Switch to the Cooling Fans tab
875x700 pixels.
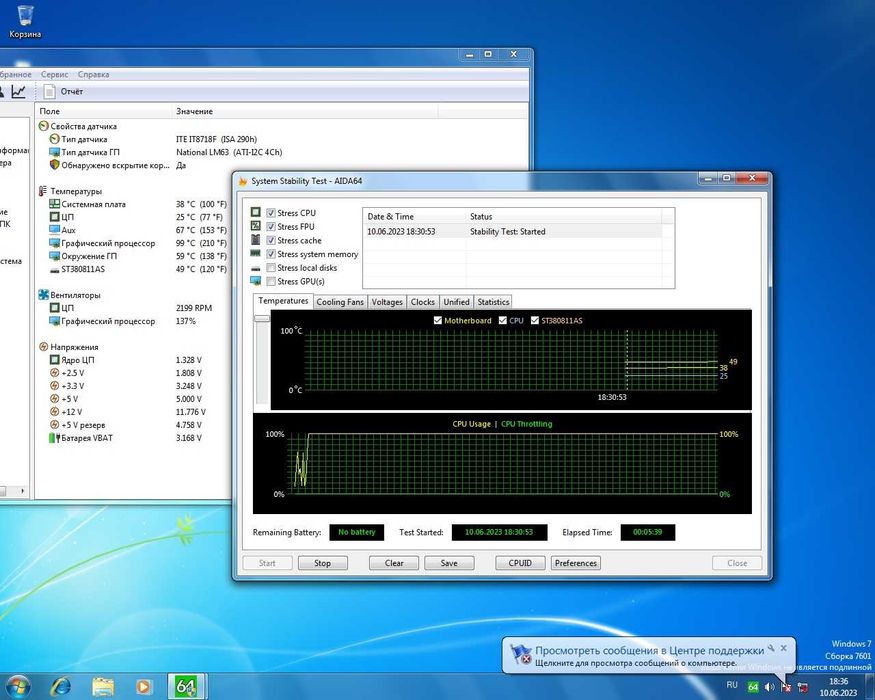(340, 302)
